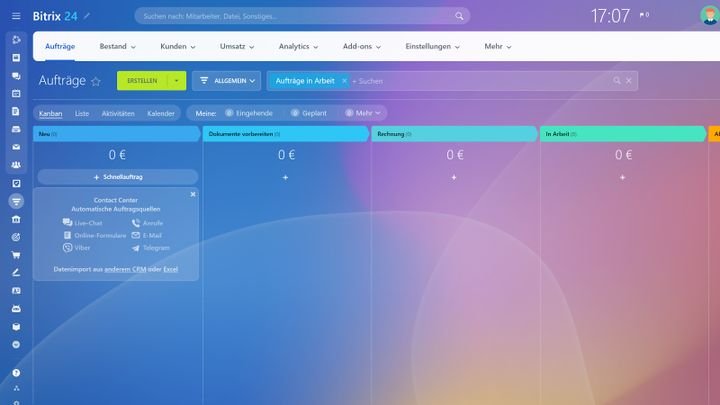720x405 pixels.
Task: Add order in Dokumente vorbereiten column
Action: pos(285,177)
